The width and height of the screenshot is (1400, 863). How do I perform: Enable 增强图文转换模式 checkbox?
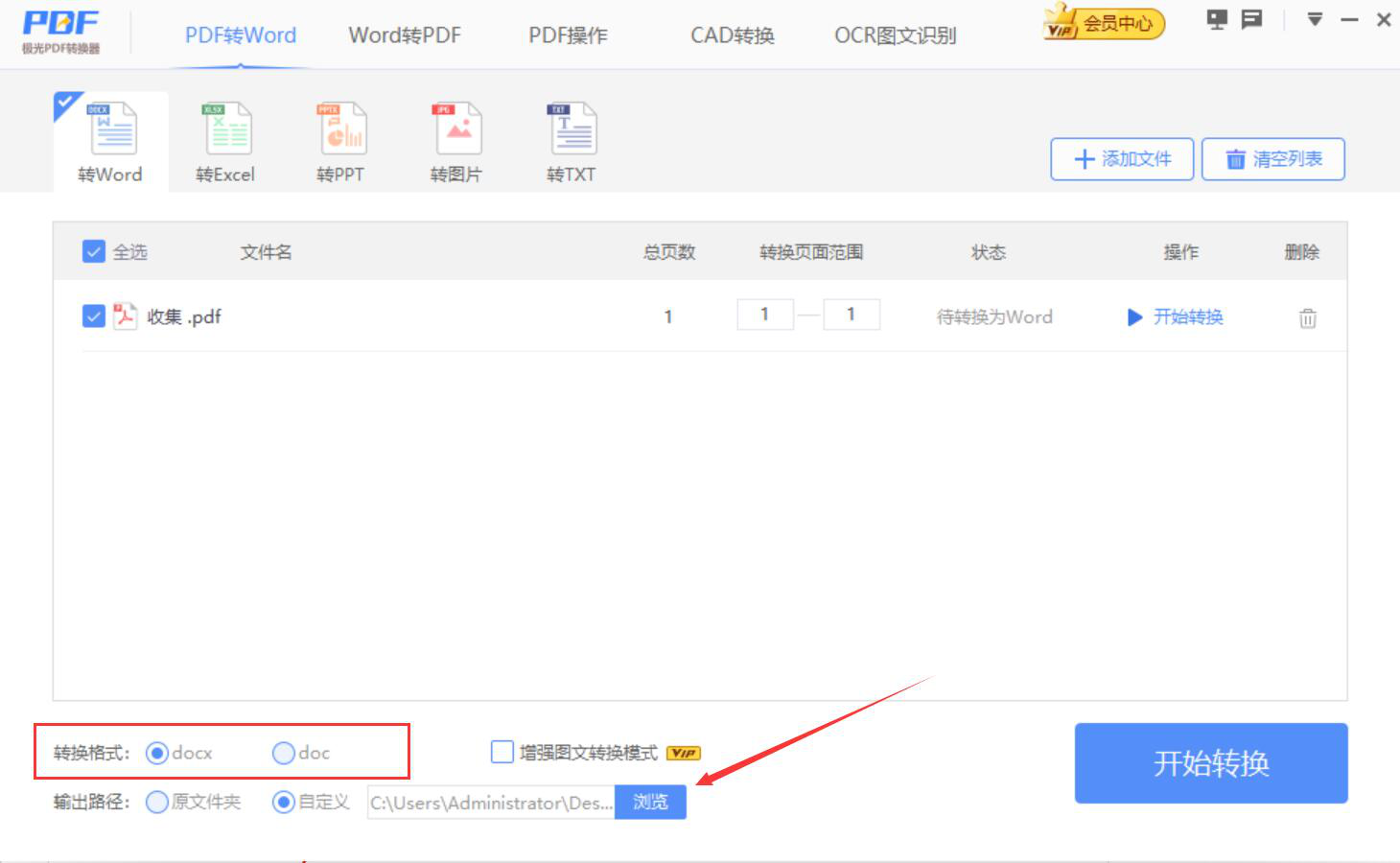click(502, 752)
